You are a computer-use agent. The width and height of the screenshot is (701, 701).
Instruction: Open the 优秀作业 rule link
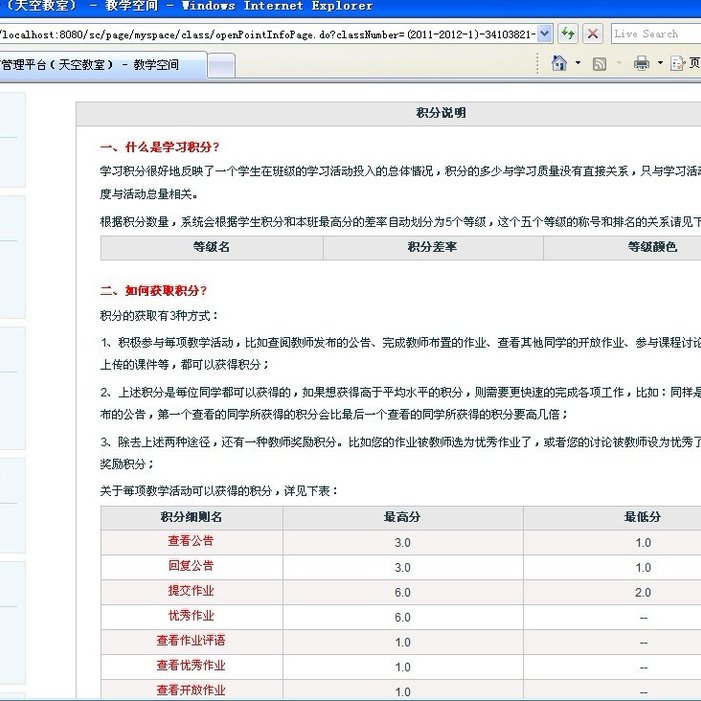(x=191, y=616)
